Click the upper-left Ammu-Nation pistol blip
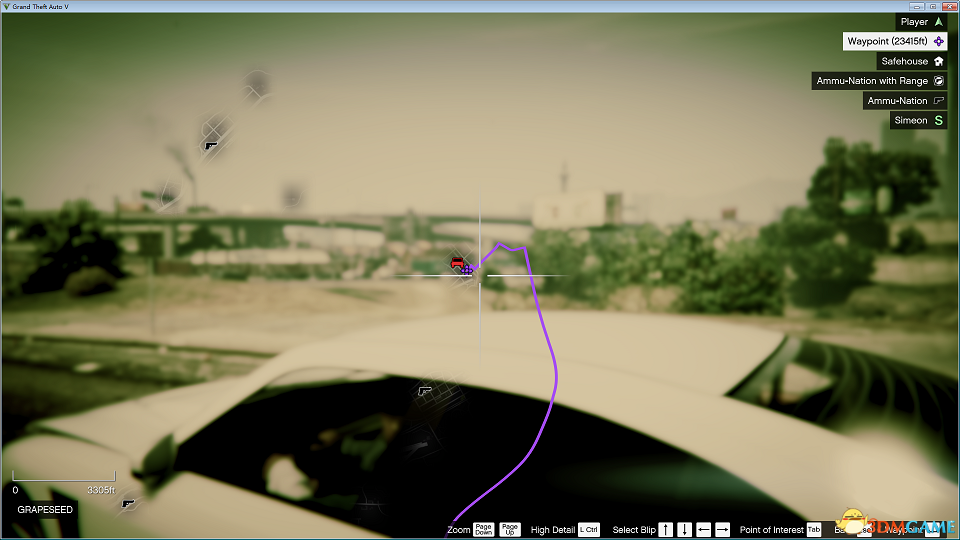Image resolution: width=960 pixels, height=540 pixels. pos(211,146)
